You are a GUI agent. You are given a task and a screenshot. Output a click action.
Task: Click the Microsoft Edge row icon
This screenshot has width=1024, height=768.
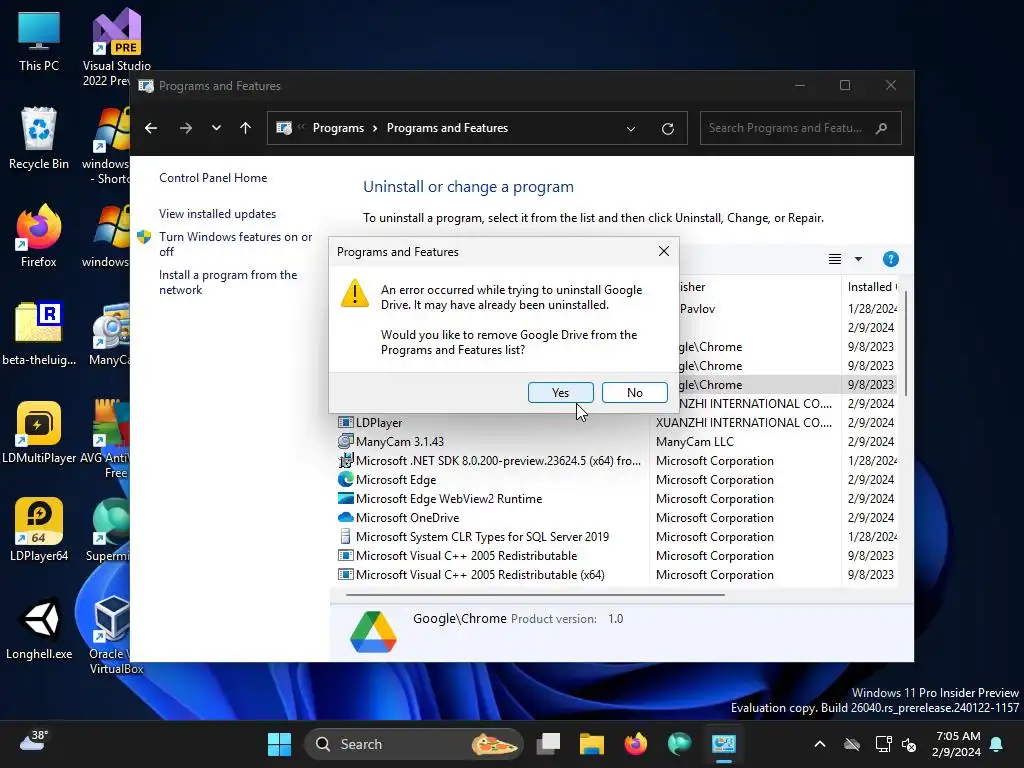345,479
